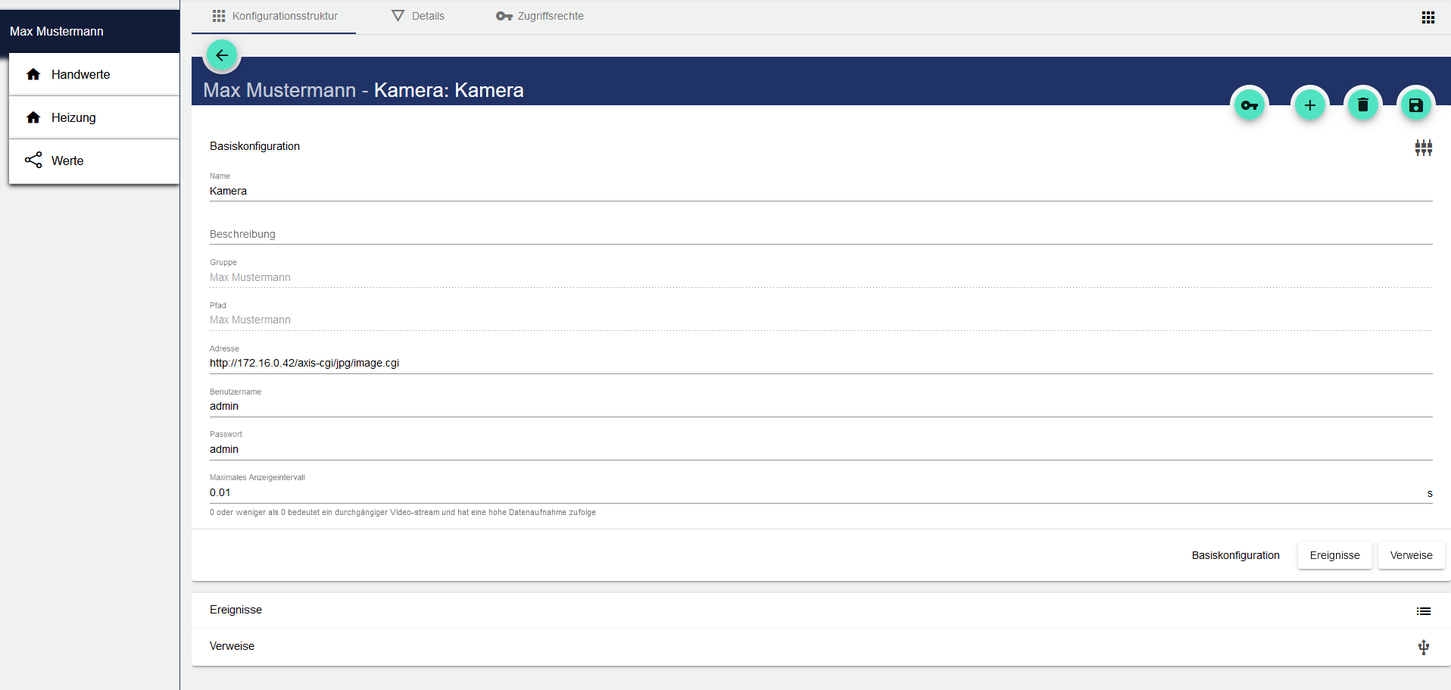Switch to the Details tab

pyautogui.click(x=418, y=16)
